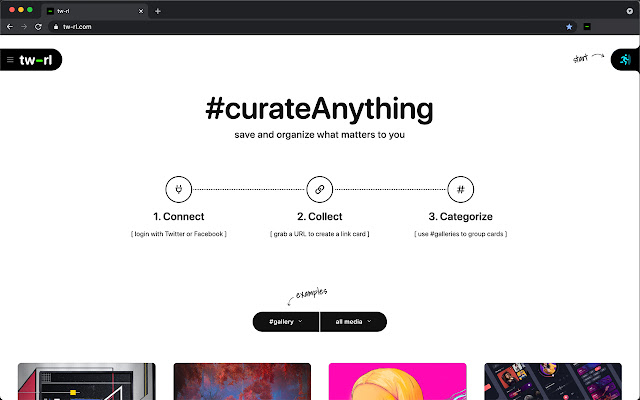Open the pink background blonde figure thumbnail

[398, 381]
